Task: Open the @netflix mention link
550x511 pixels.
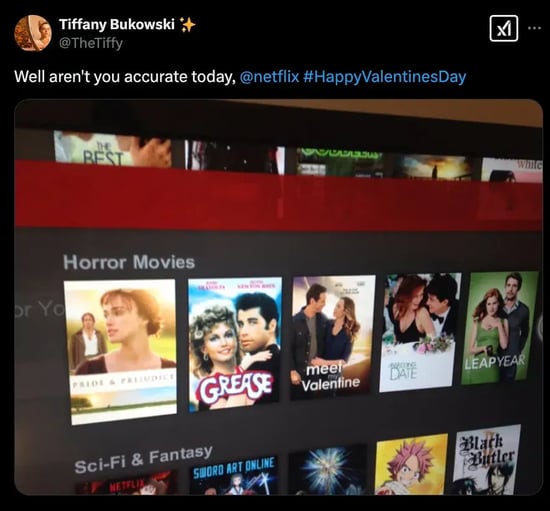Action: point(269,76)
